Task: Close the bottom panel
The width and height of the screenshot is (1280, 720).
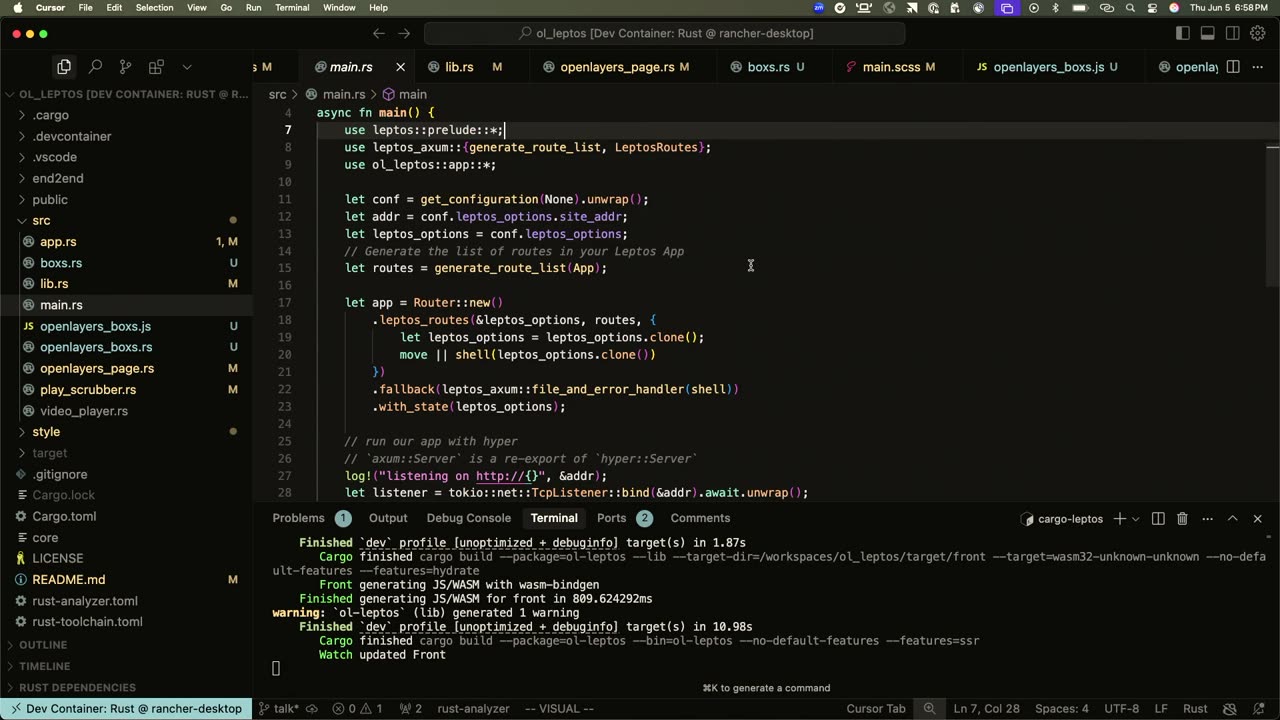Action: (x=1258, y=519)
